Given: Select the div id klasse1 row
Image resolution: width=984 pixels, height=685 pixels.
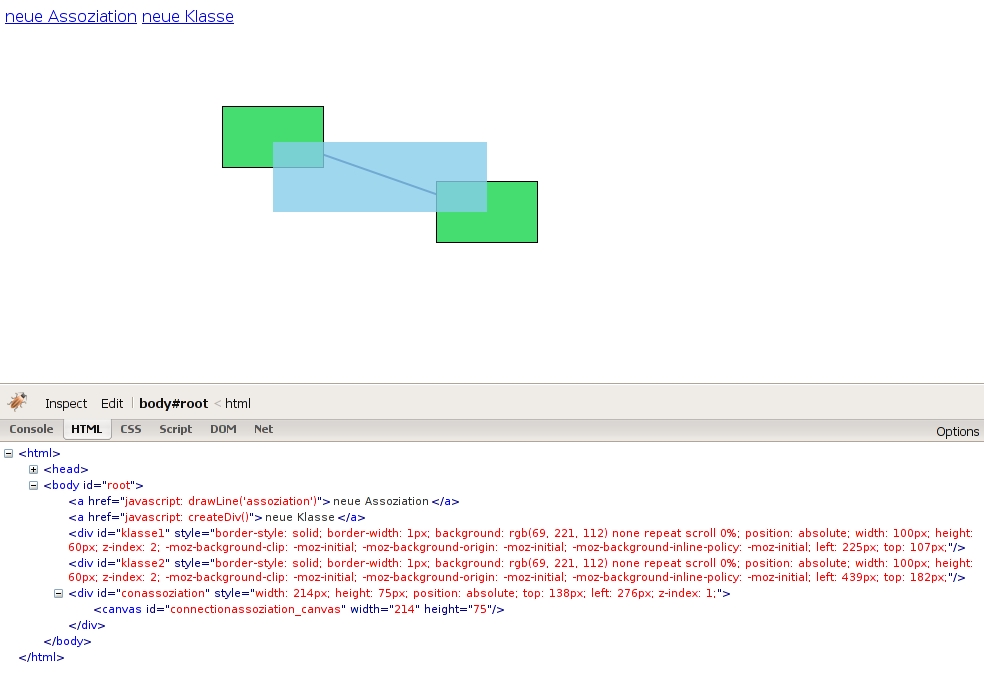Looking at the screenshot, I should (x=521, y=540).
